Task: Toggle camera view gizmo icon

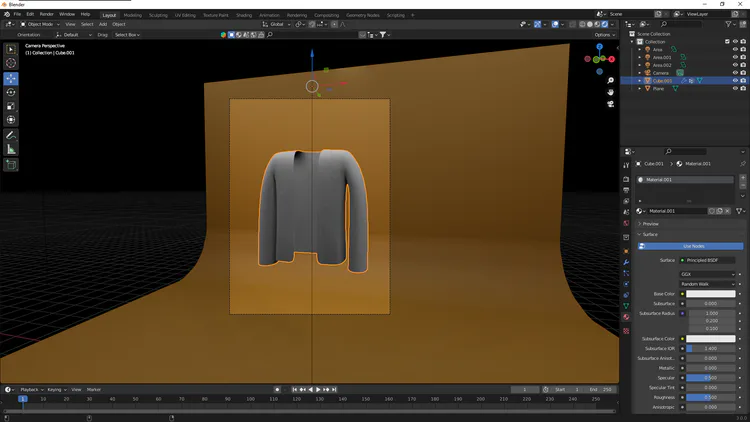Action: [x=610, y=104]
